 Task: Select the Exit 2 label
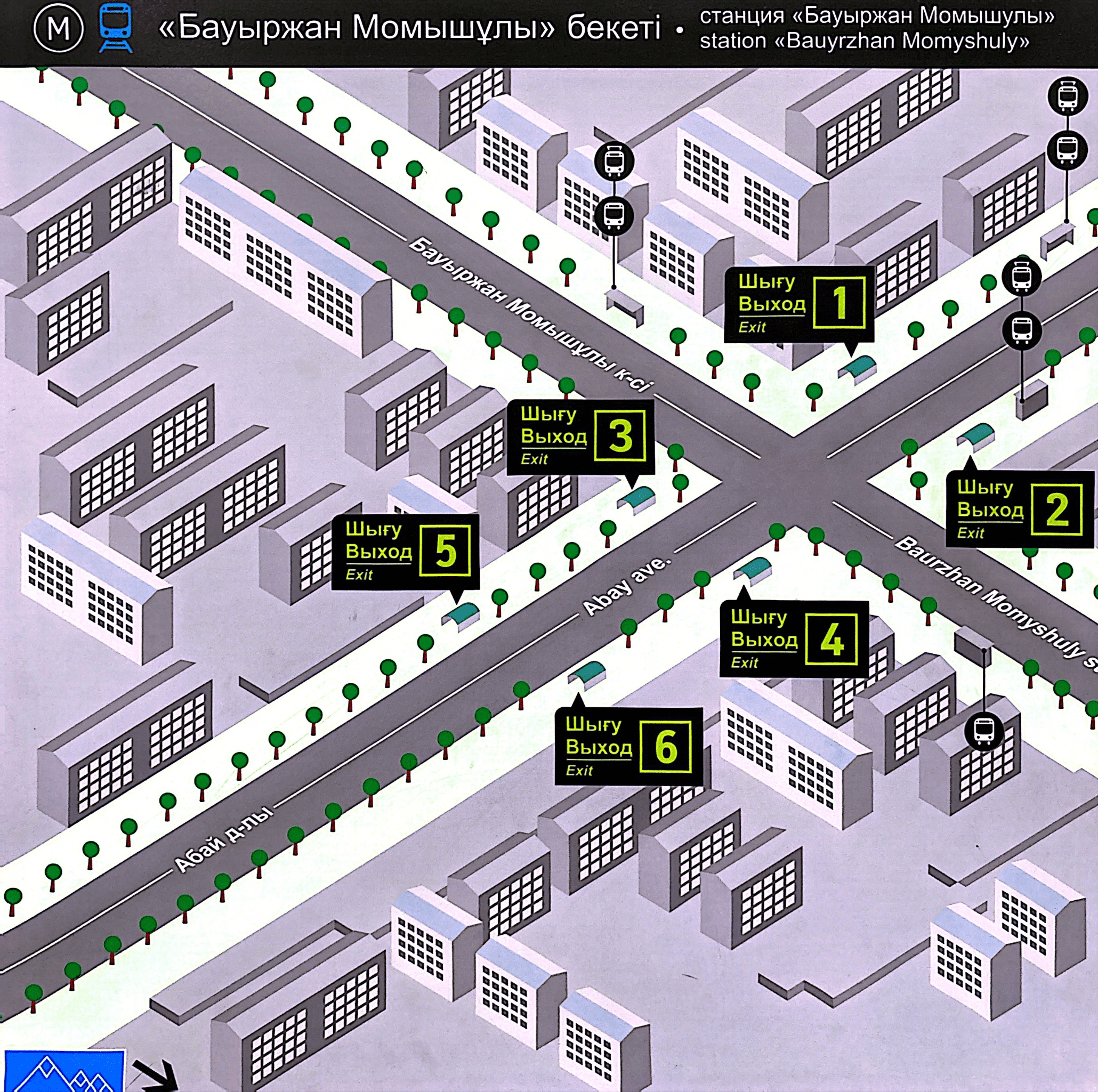coord(1019,509)
